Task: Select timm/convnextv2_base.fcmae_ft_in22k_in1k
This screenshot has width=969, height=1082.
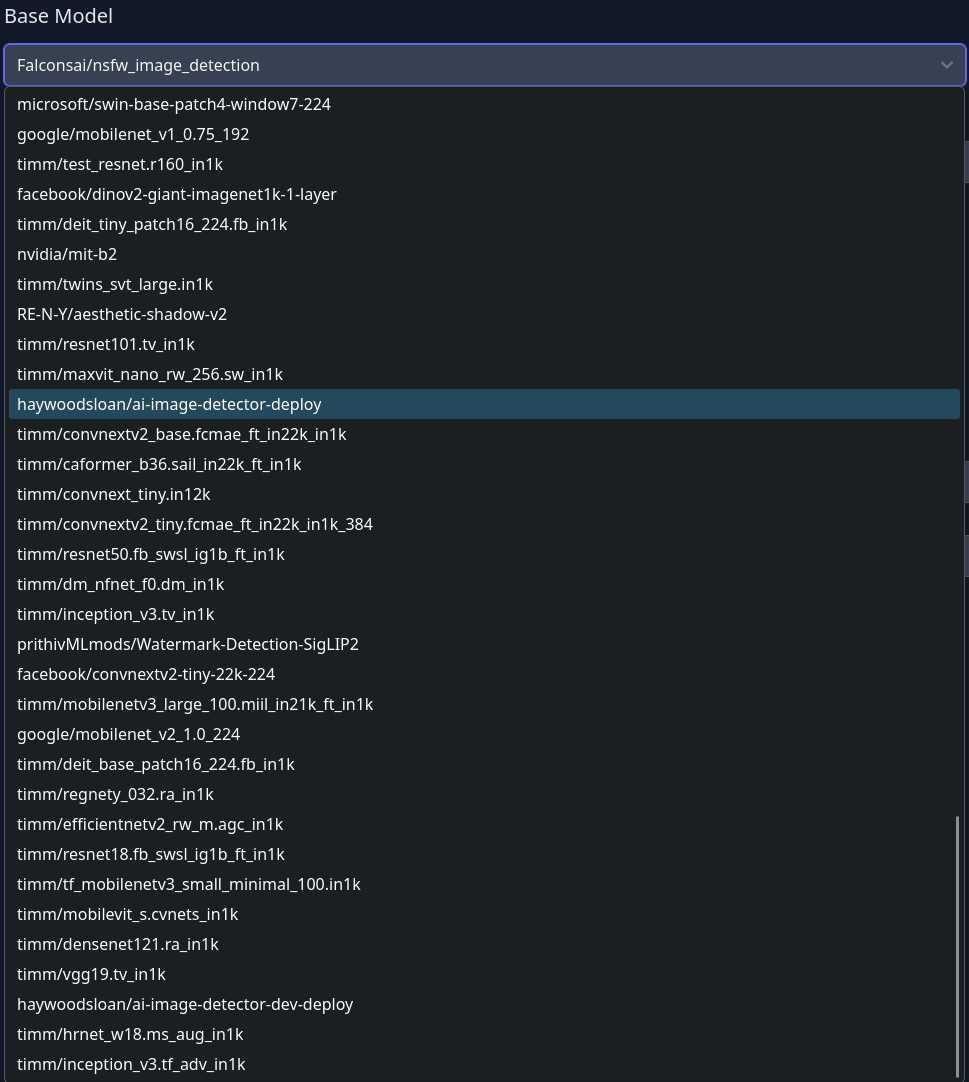Action: pyautogui.click(x=484, y=434)
